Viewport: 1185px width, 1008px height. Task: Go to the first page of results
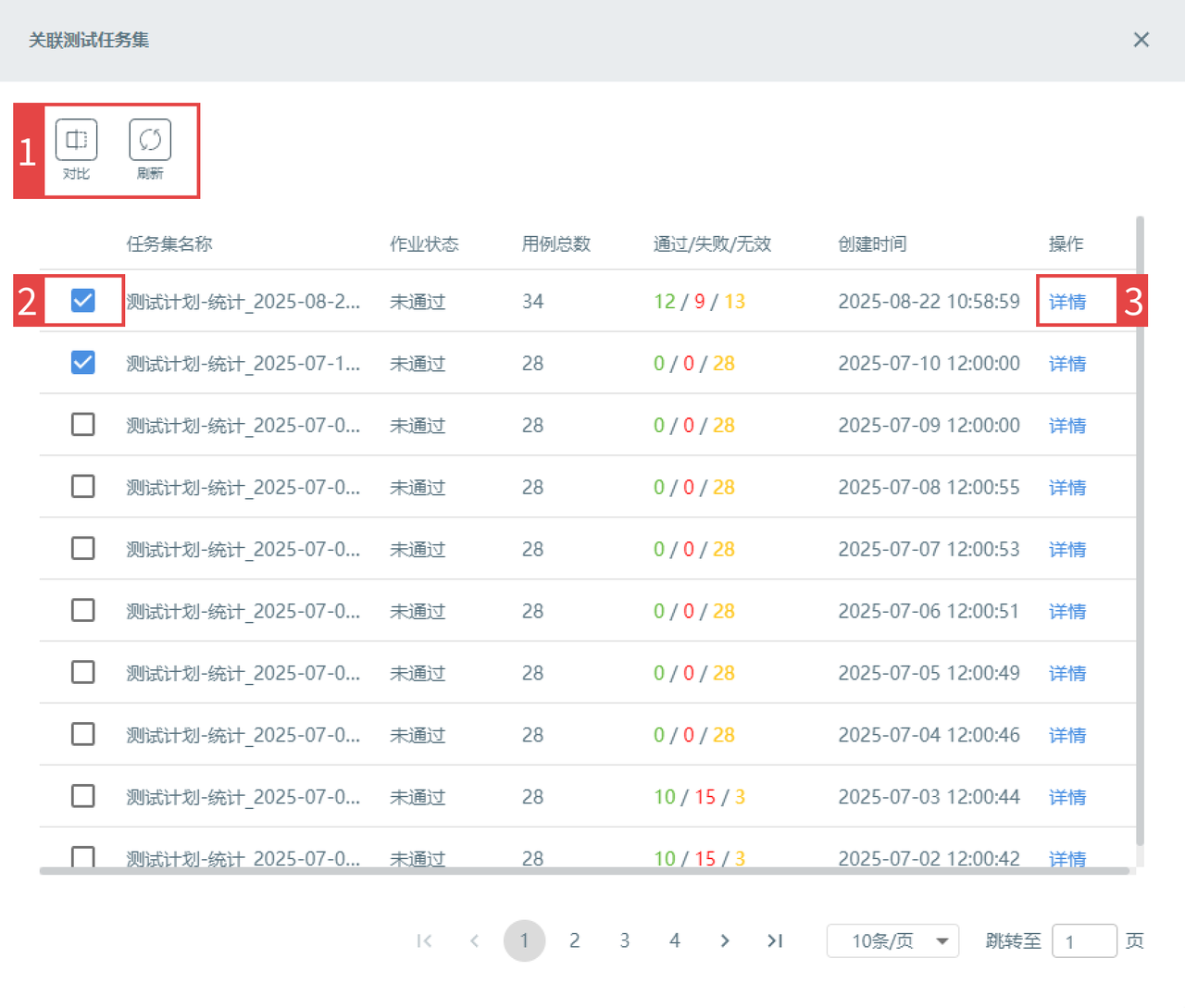[424, 941]
